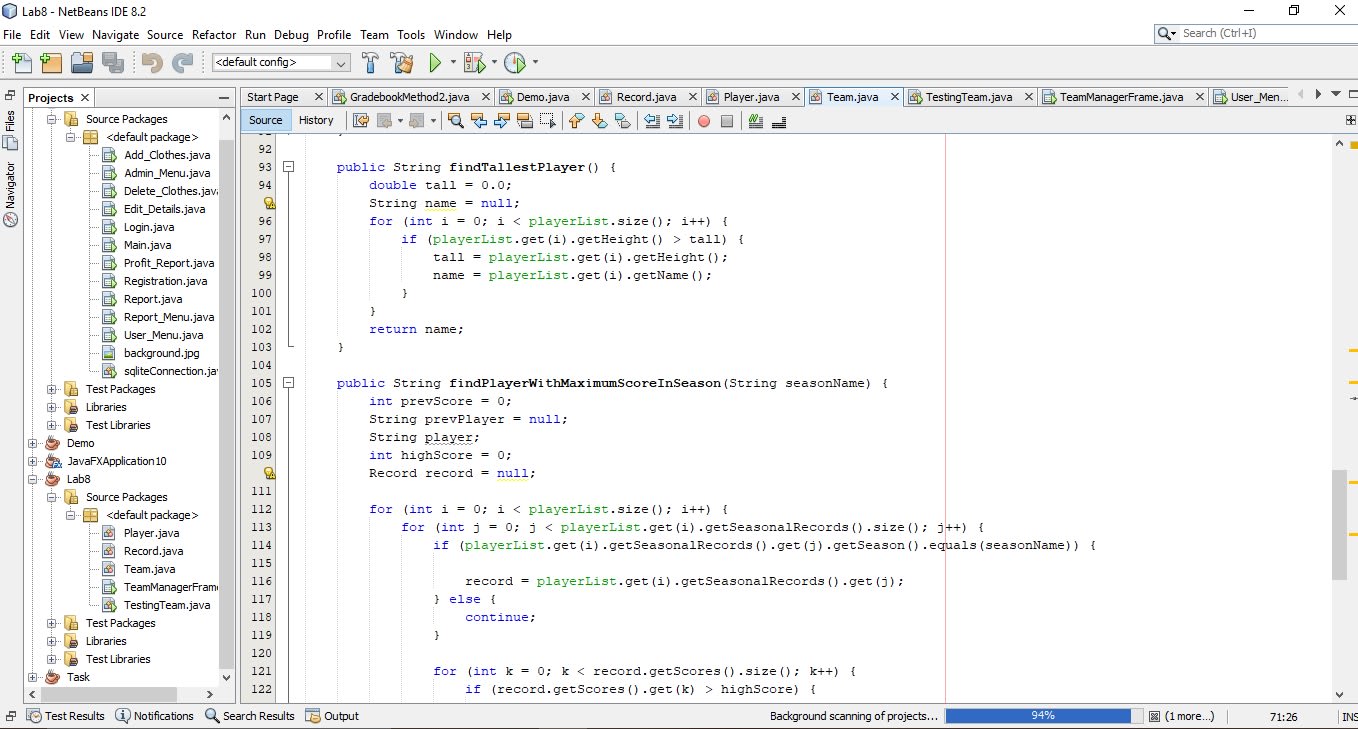Image resolution: width=1358 pixels, height=729 pixels.
Task: Click the Build Project hammer icon
Action: (371, 63)
